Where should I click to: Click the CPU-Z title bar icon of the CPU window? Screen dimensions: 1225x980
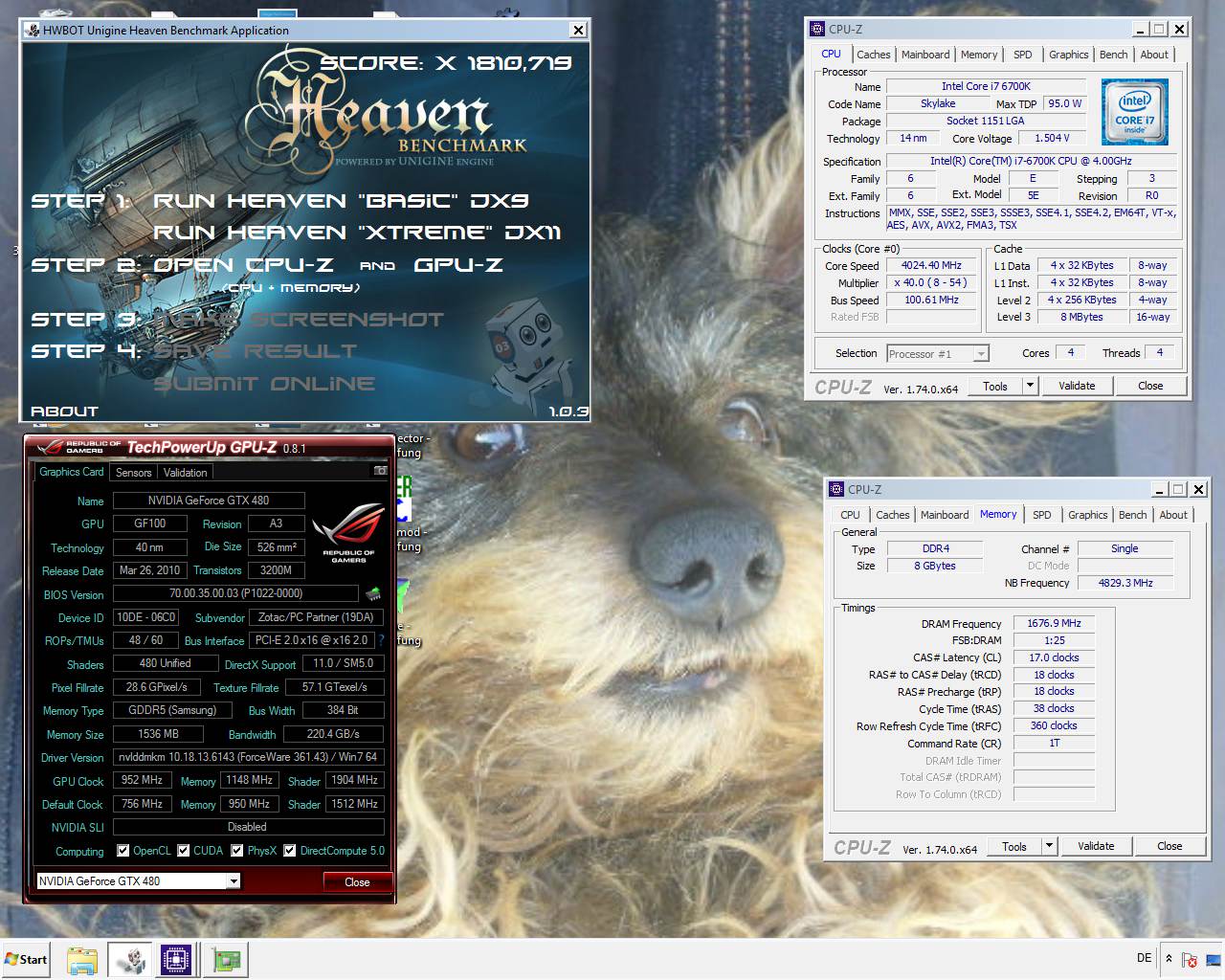tap(816, 29)
